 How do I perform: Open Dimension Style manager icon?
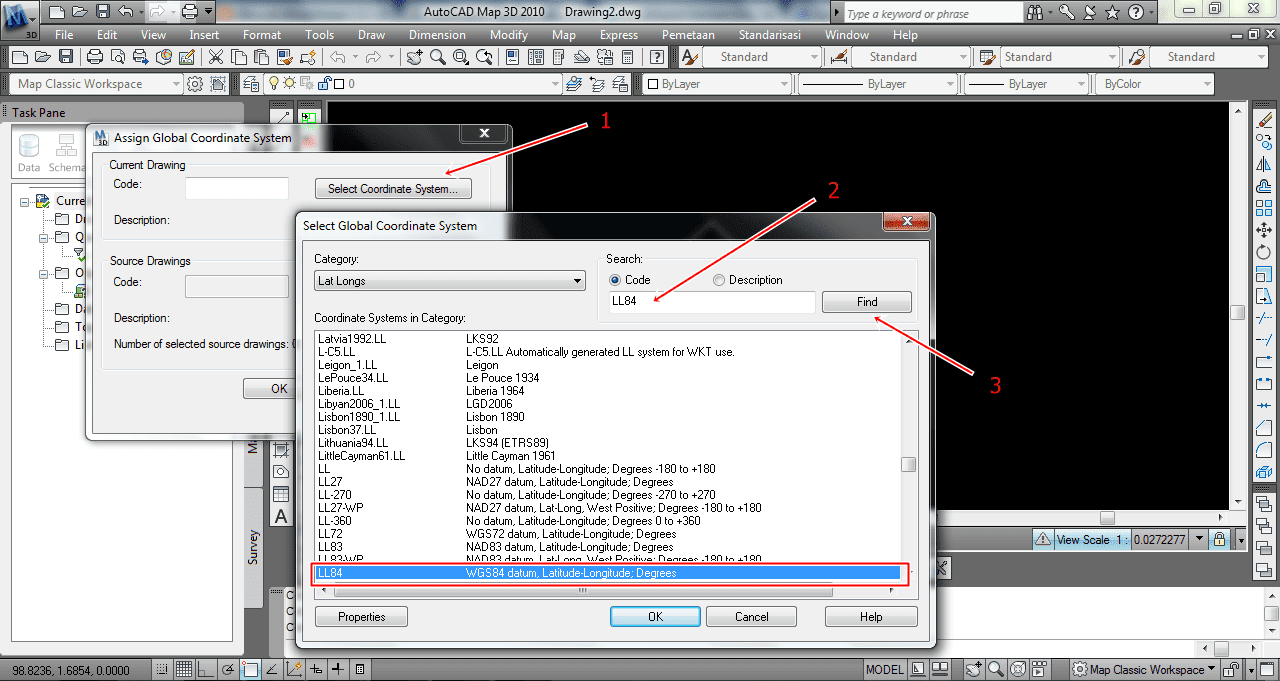pos(839,57)
